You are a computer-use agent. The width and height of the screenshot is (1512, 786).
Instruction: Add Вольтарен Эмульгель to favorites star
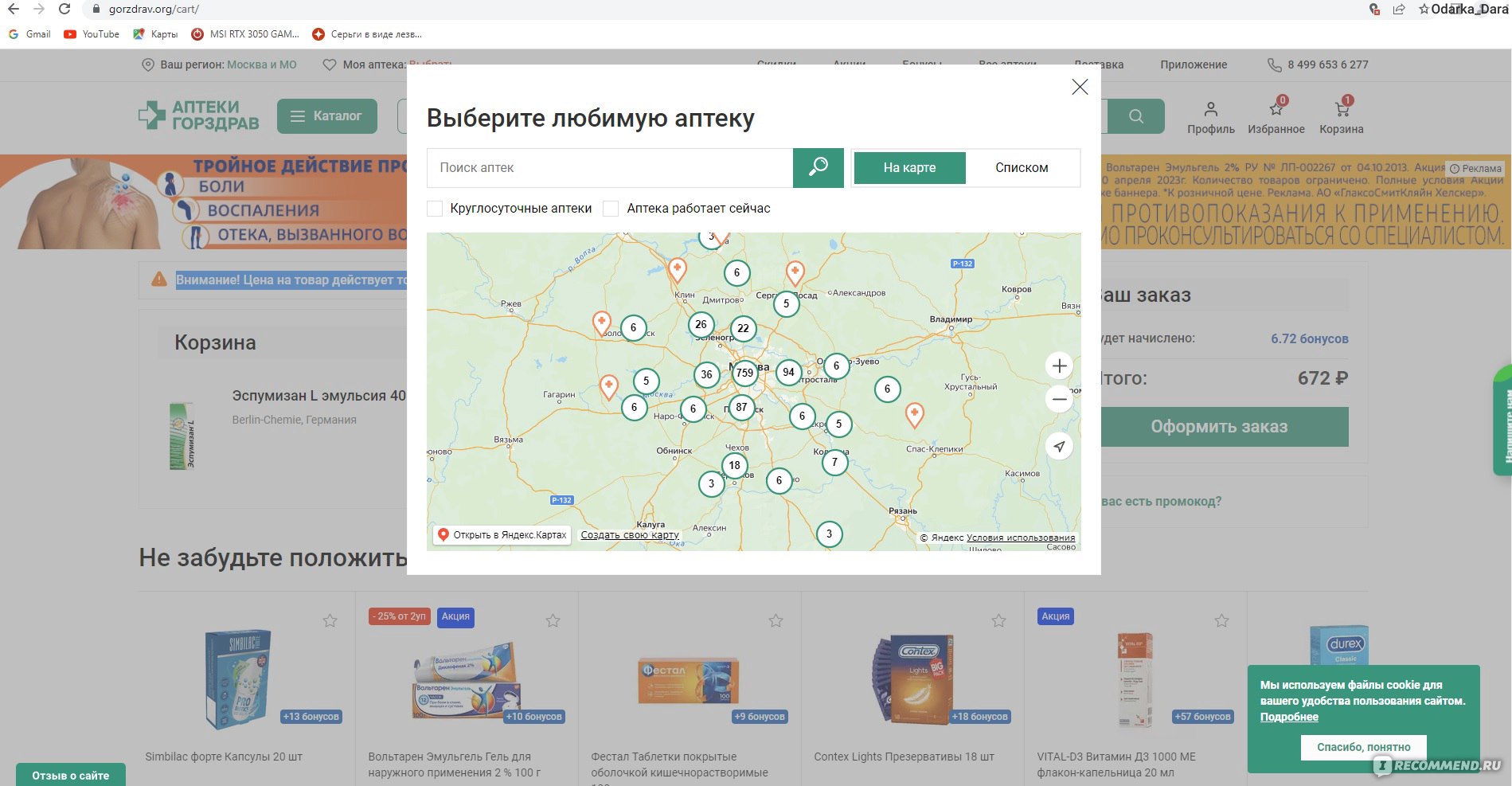click(x=553, y=620)
